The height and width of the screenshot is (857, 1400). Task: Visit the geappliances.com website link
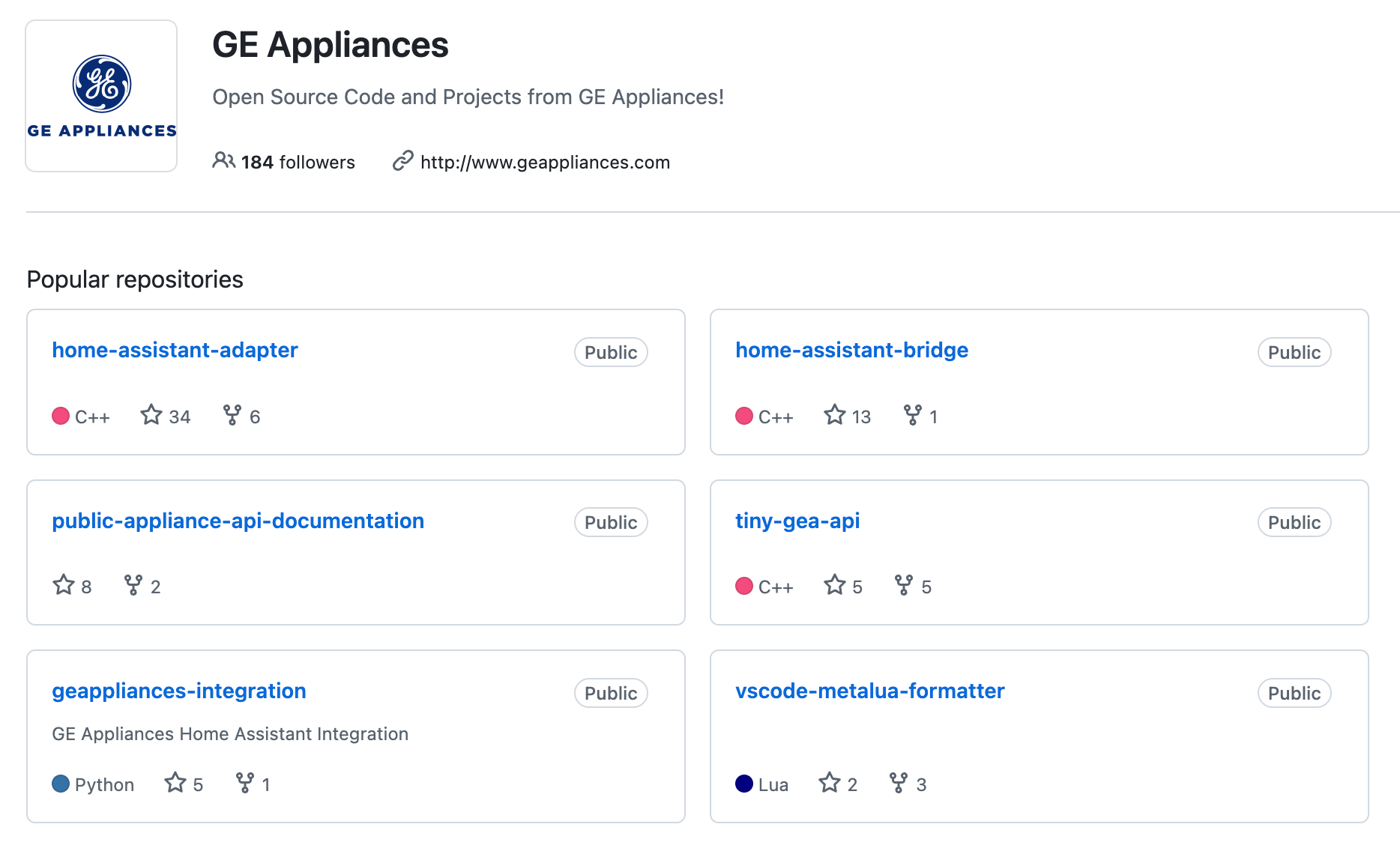[x=545, y=163]
